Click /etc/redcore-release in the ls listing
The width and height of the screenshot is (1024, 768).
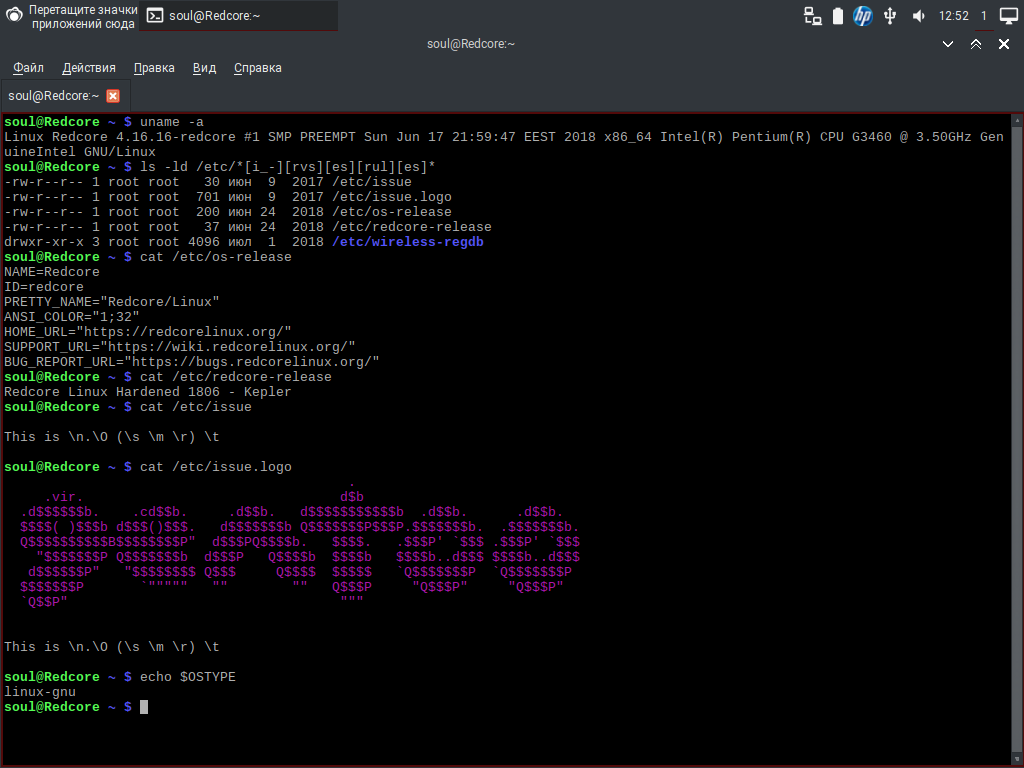[x=411, y=227]
